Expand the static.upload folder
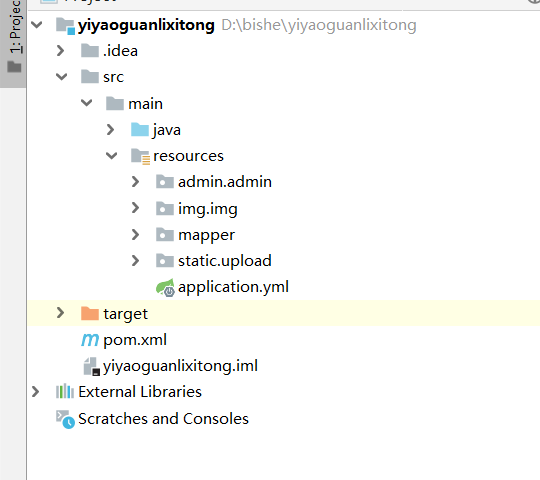Image resolution: width=540 pixels, height=480 pixels. (x=135, y=261)
